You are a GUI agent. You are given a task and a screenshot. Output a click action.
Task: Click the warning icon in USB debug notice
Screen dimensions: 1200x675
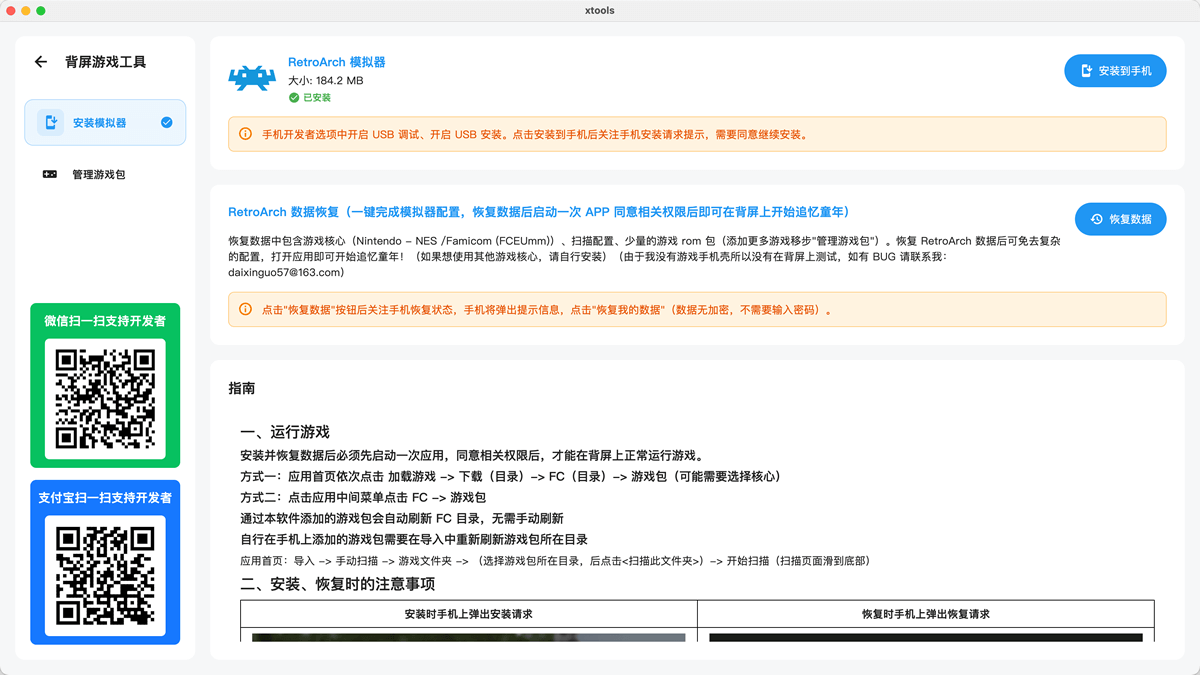click(246, 134)
